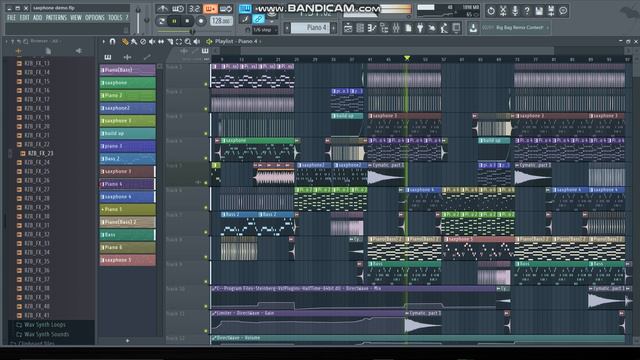Open the OPTIONS menu
This screenshot has height=360, width=640.
click(x=95, y=18)
